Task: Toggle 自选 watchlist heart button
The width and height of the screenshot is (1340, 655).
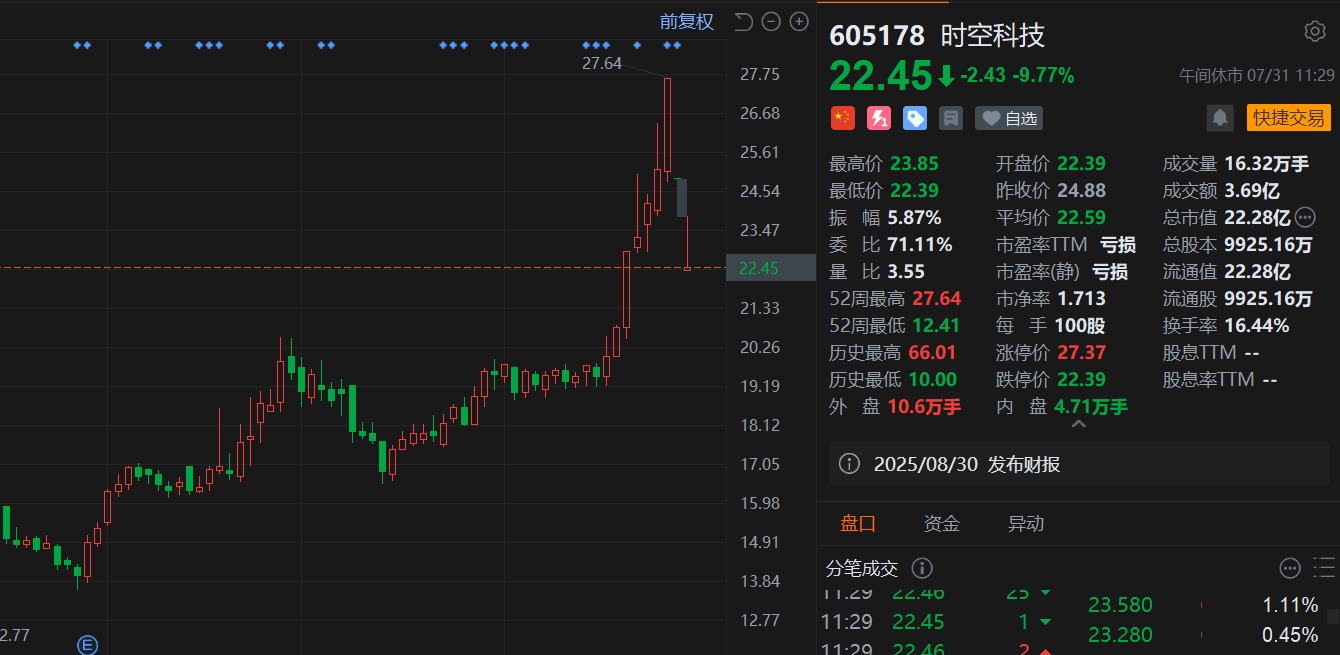Action: tap(1009, 118)
